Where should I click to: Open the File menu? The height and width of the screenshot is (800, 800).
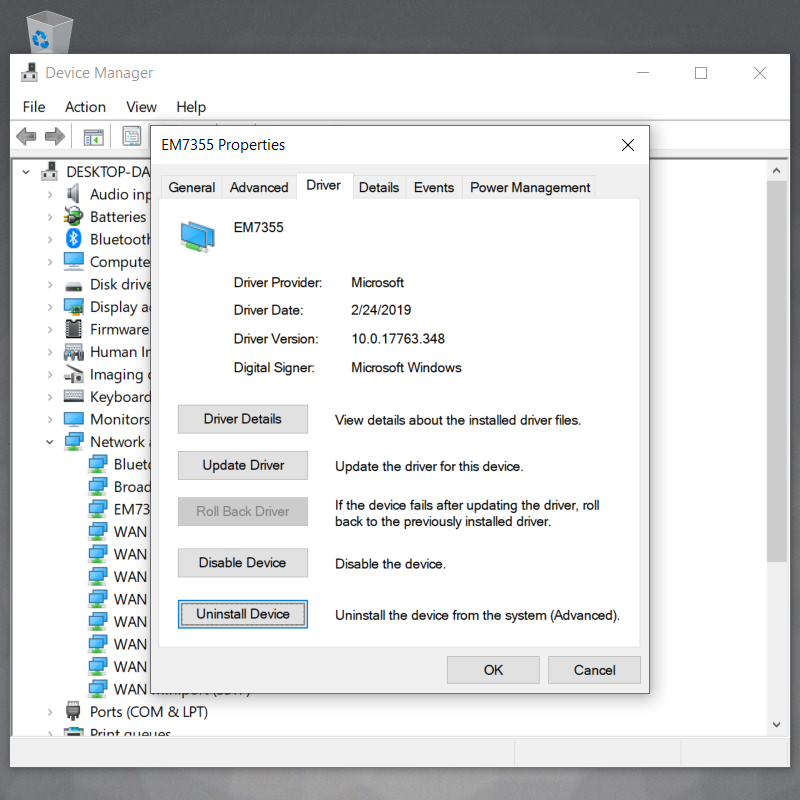(x=34, y=107)
